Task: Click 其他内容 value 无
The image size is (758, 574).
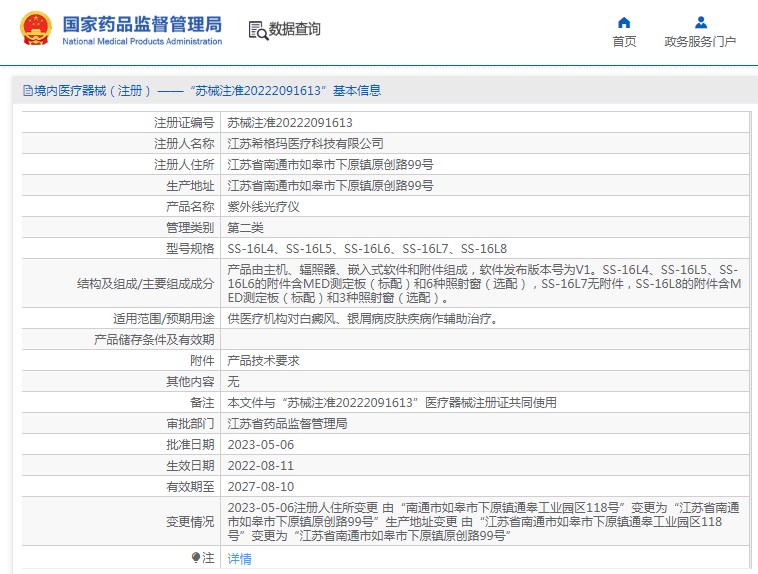Action: click(x=233, y=382)
